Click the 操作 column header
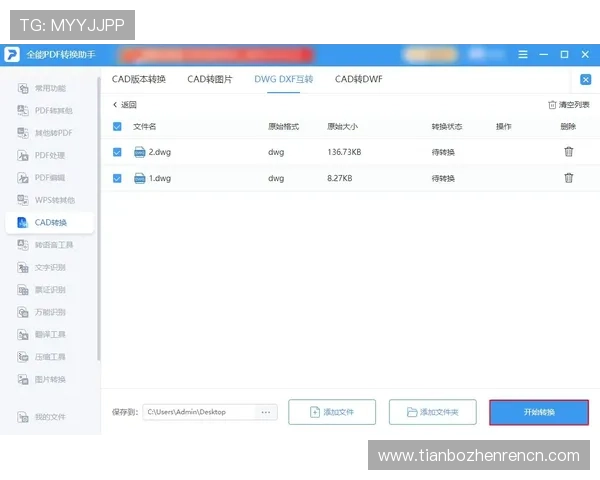The height and width of the screenshot is (480, 600). click(503, 126)
